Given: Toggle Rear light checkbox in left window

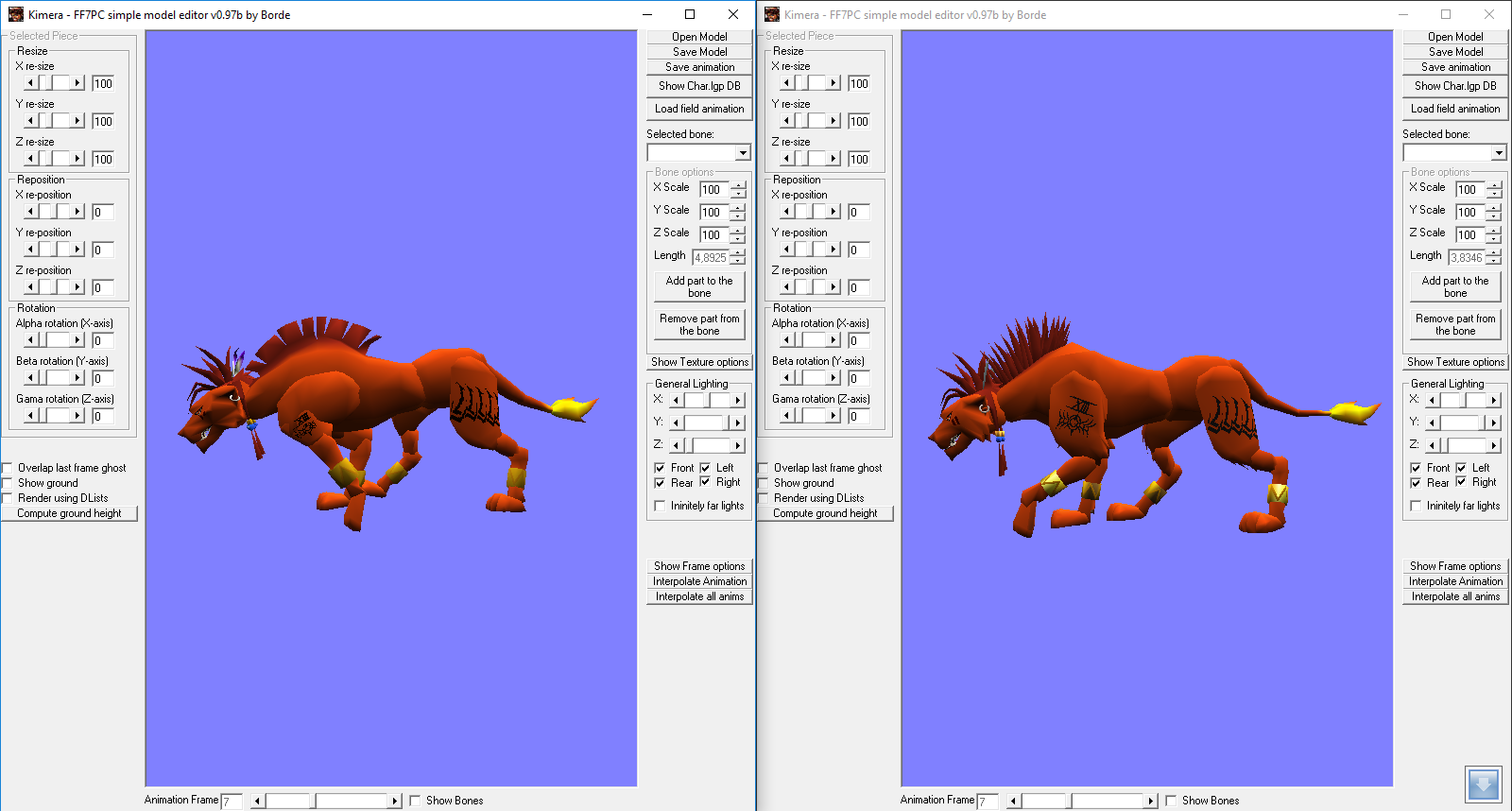Looking at the screenshot, I should (x=660, y=483).
